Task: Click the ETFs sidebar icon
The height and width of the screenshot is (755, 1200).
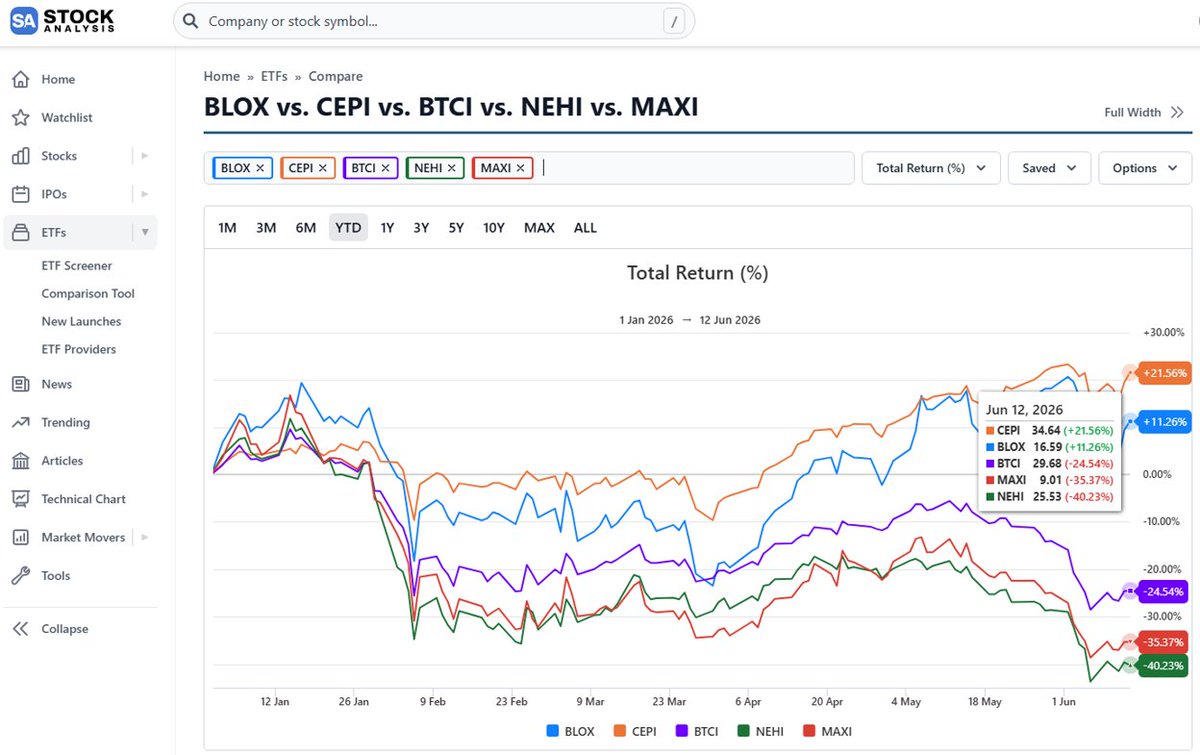Action: pos(21,233)
